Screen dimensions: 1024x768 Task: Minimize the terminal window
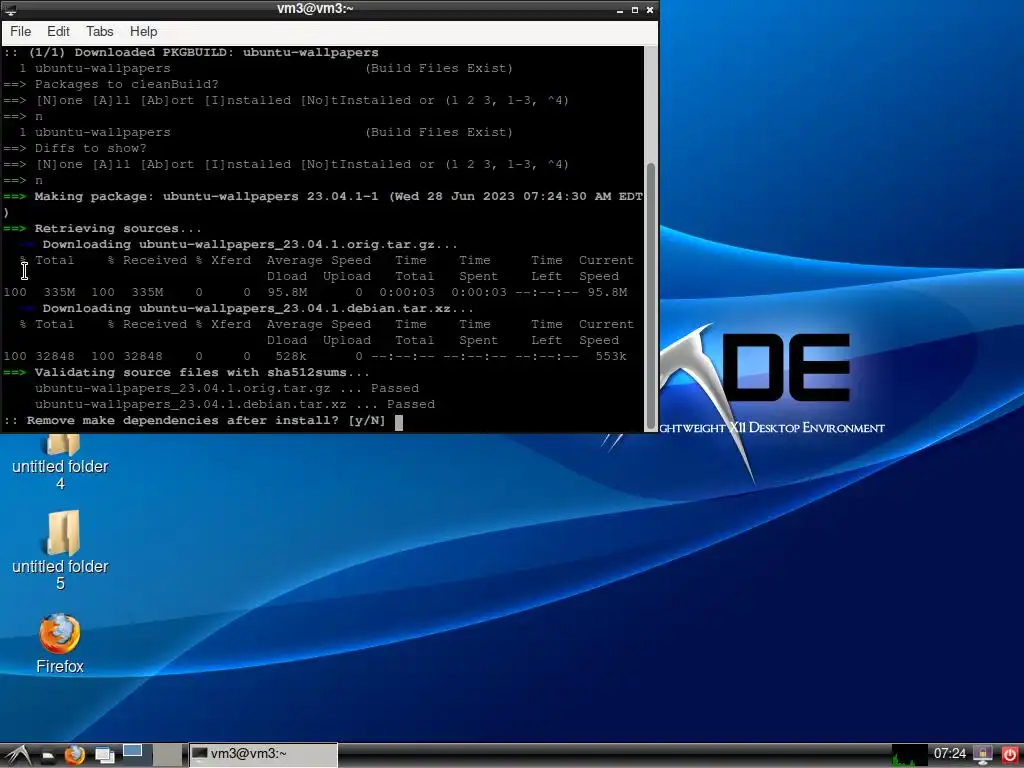(x=619, y=10)
